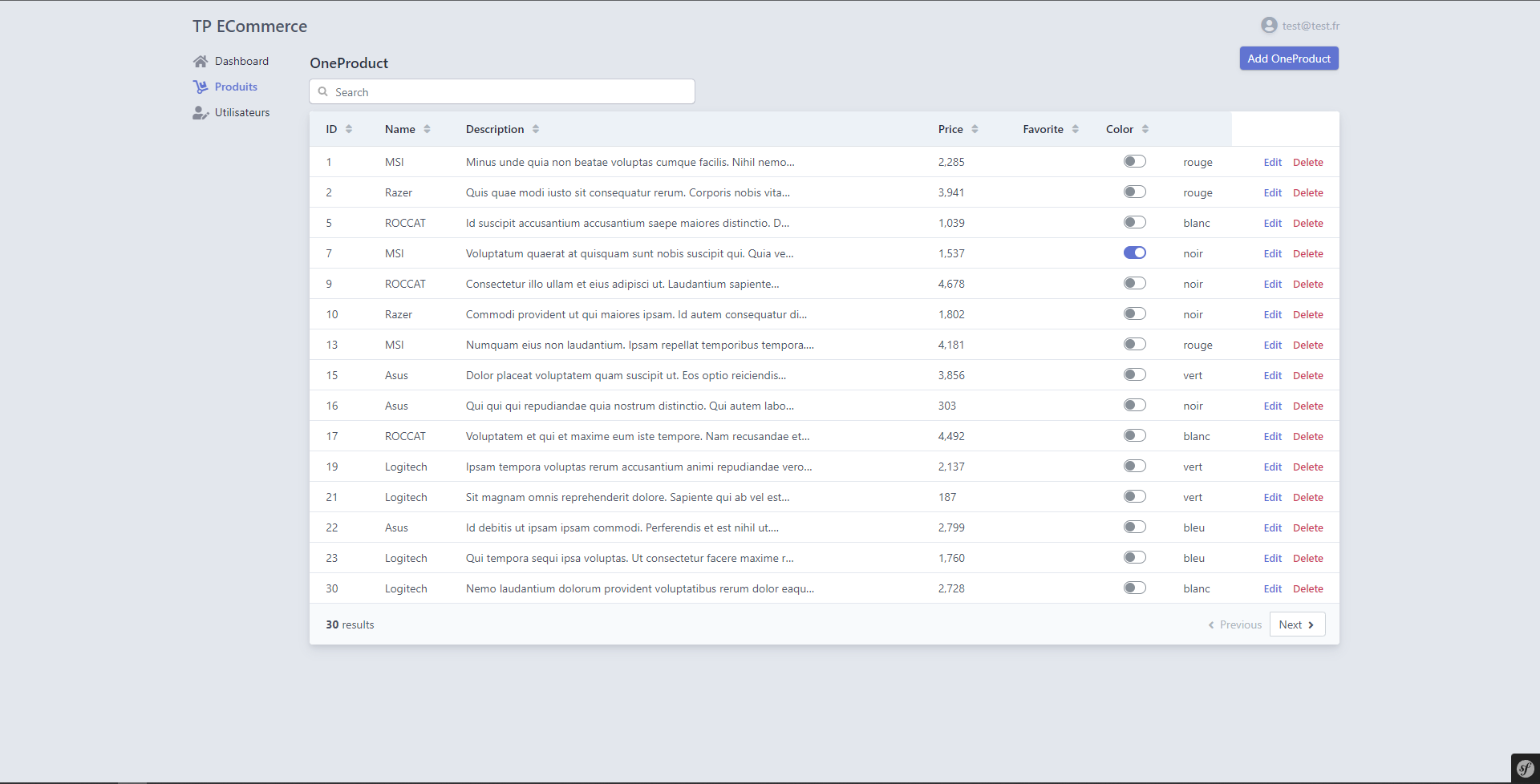Image resolution: width=1540 pixels, height=784 pixels.
Task: Click the Utilisateurs user icon
Action: pos(201,113)
